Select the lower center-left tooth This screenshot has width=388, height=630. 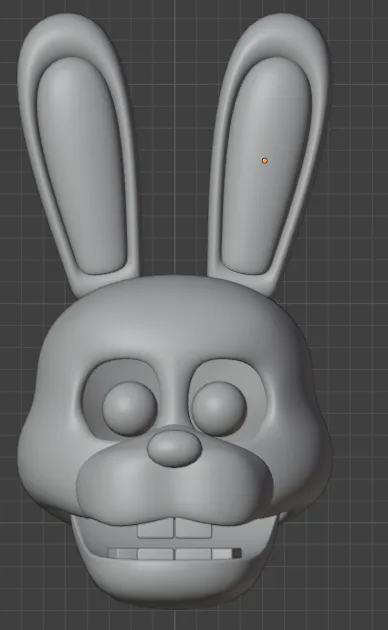[x=155, y=554]
